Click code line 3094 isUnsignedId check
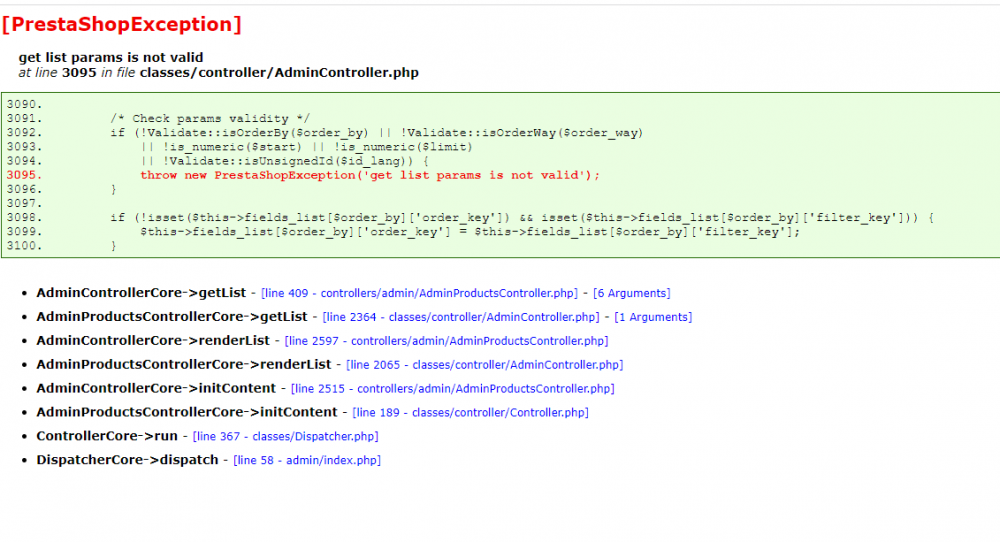 284,161
